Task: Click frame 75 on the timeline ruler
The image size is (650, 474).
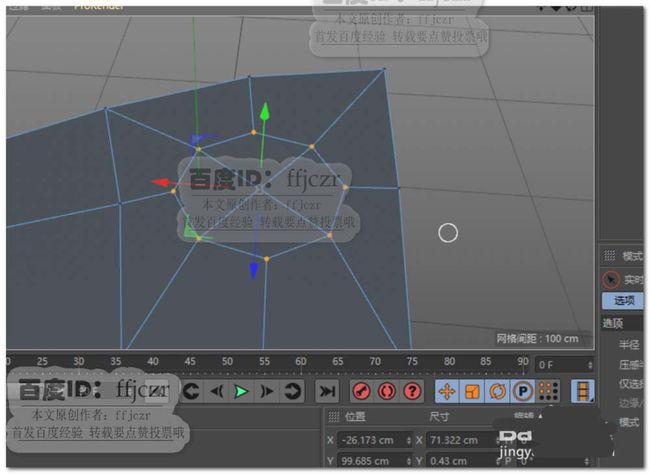Action: point(412,362)
